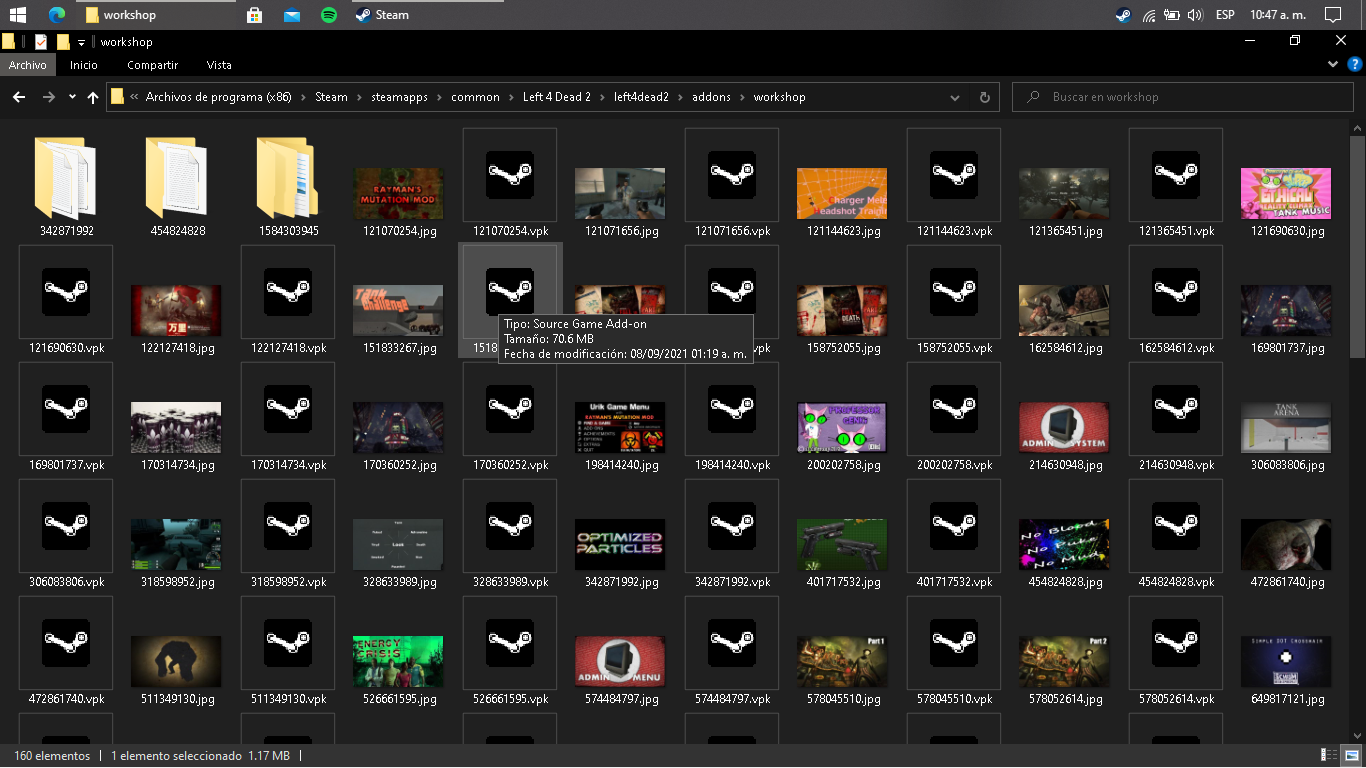Select the folder named 454824828
Viewport: 1366px width, 768px height.
[x=178, y=187]
